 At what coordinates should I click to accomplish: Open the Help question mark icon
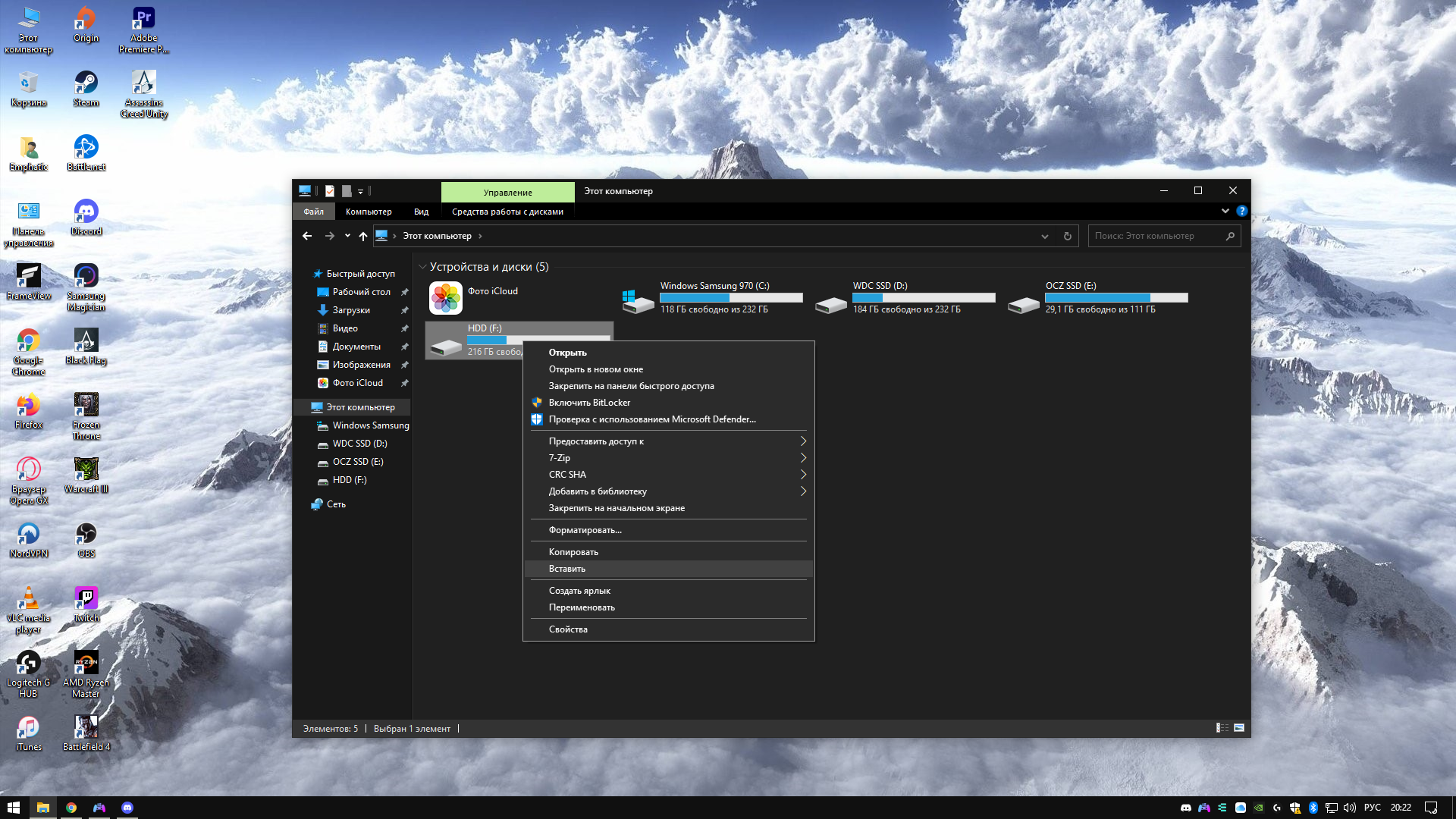(x=1241, y=211)
